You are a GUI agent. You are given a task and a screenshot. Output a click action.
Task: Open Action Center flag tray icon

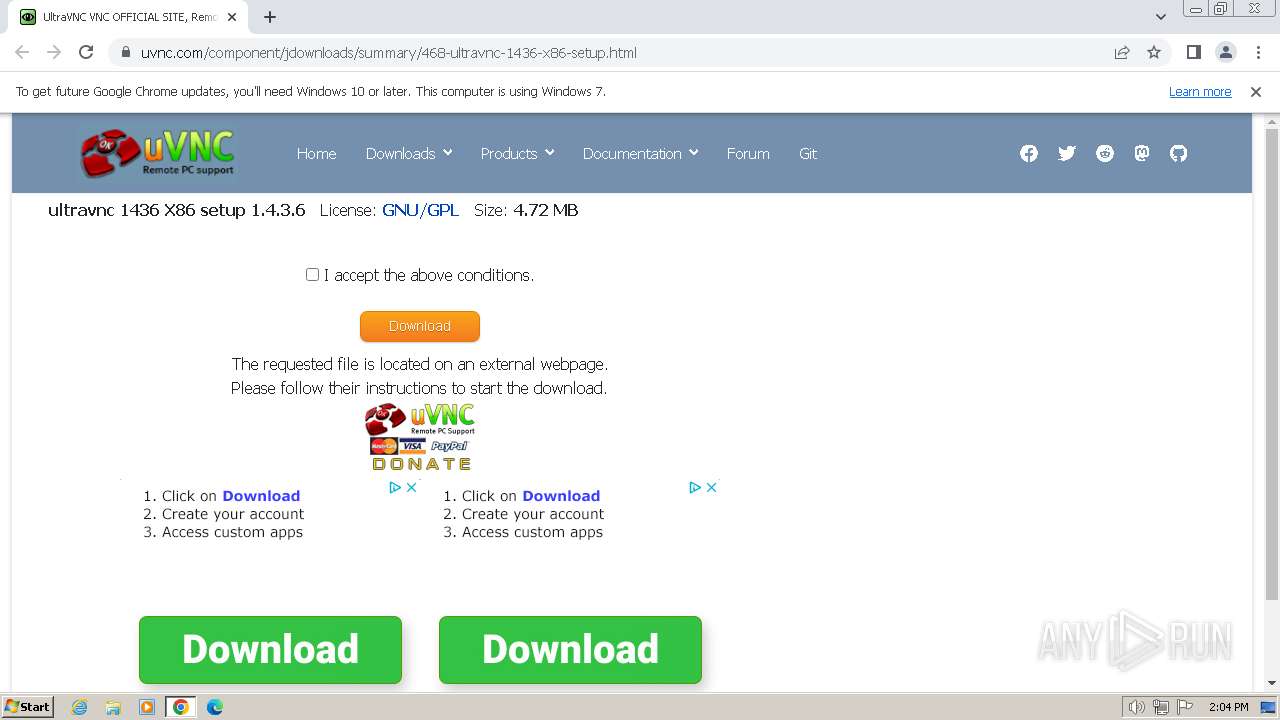[x=1183, y=707]
